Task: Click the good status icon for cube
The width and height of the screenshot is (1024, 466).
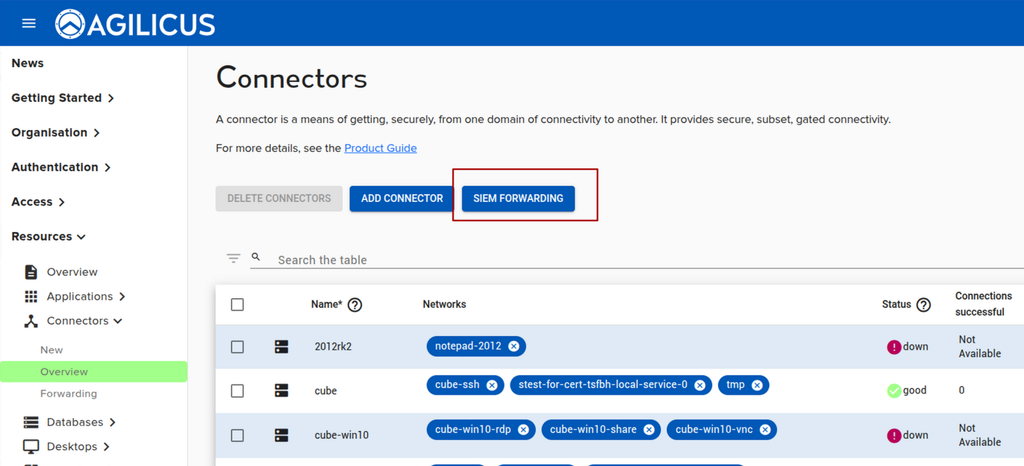Action: [x=894, y=391]
